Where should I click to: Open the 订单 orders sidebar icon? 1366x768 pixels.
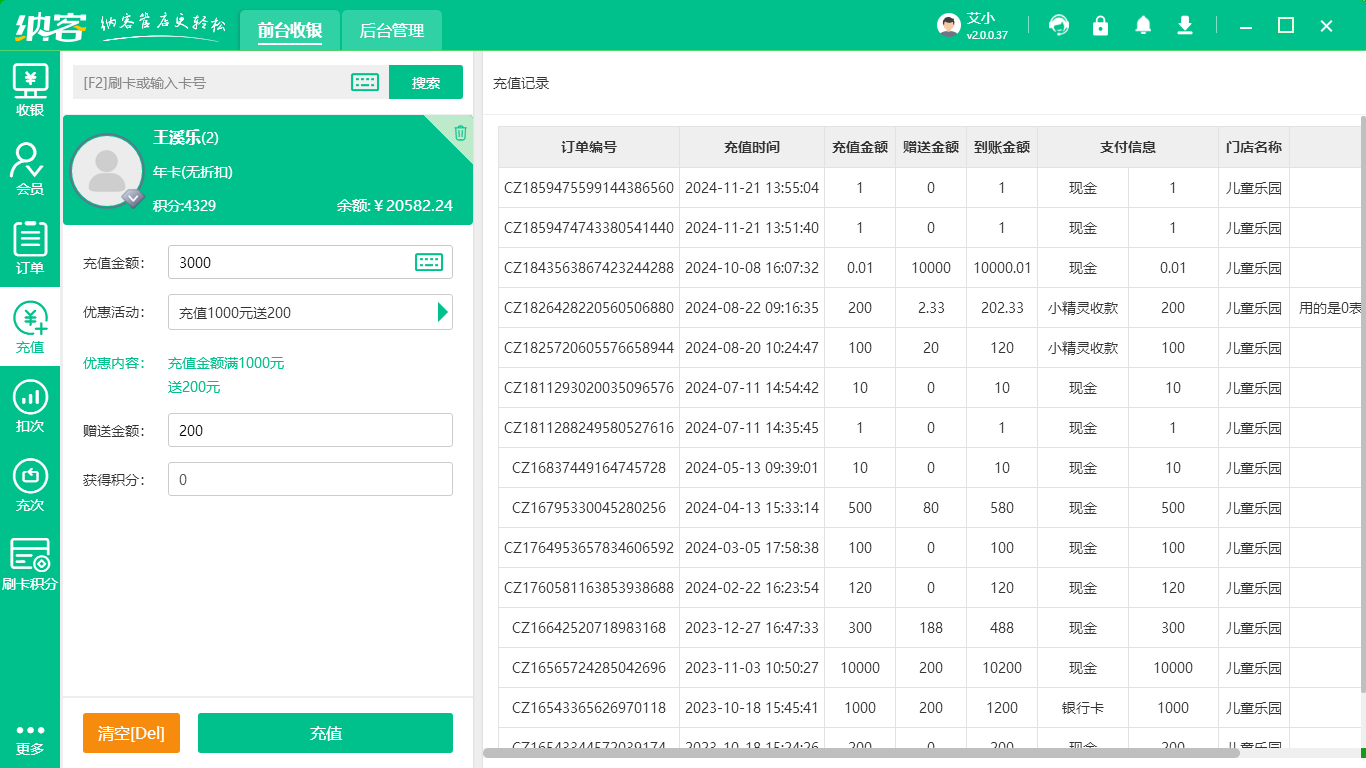[x=30, y=248]
